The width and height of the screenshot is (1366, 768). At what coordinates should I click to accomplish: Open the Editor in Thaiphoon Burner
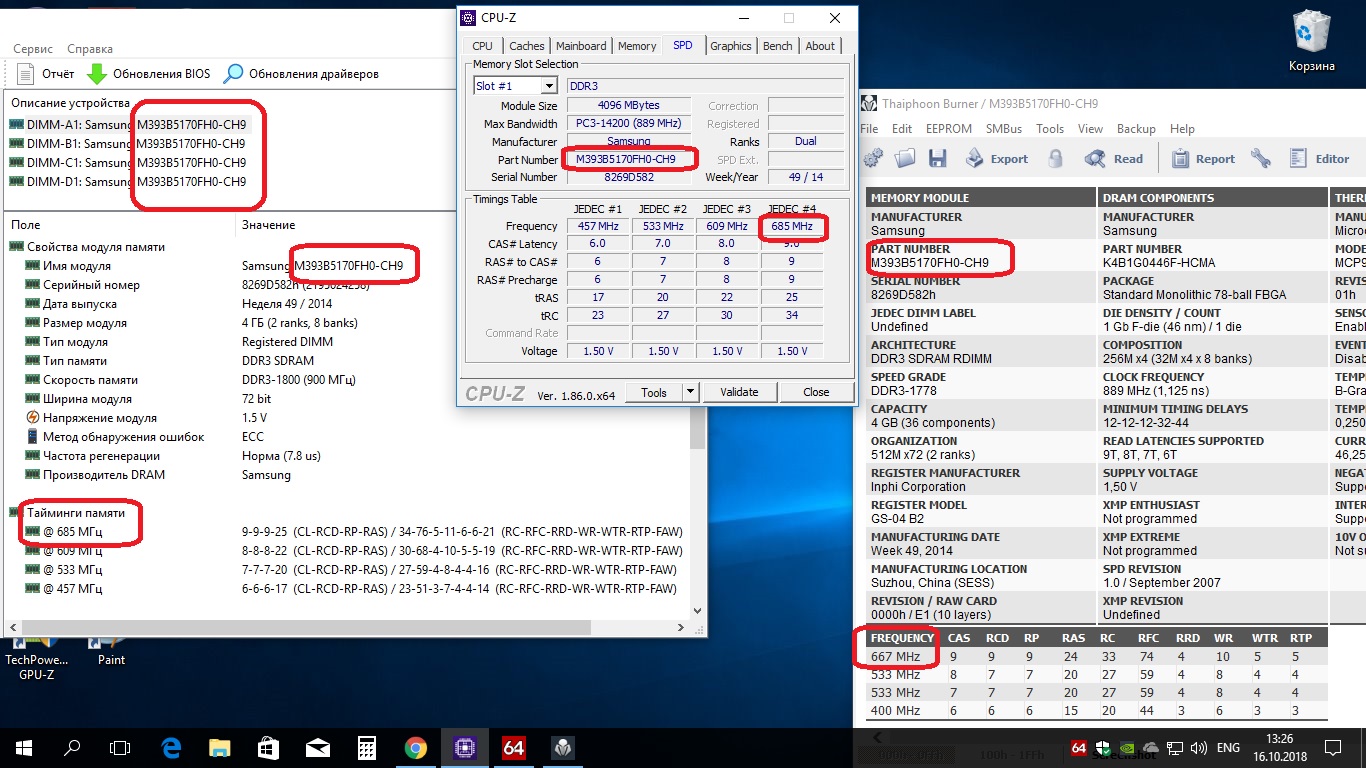(1319, 158)
